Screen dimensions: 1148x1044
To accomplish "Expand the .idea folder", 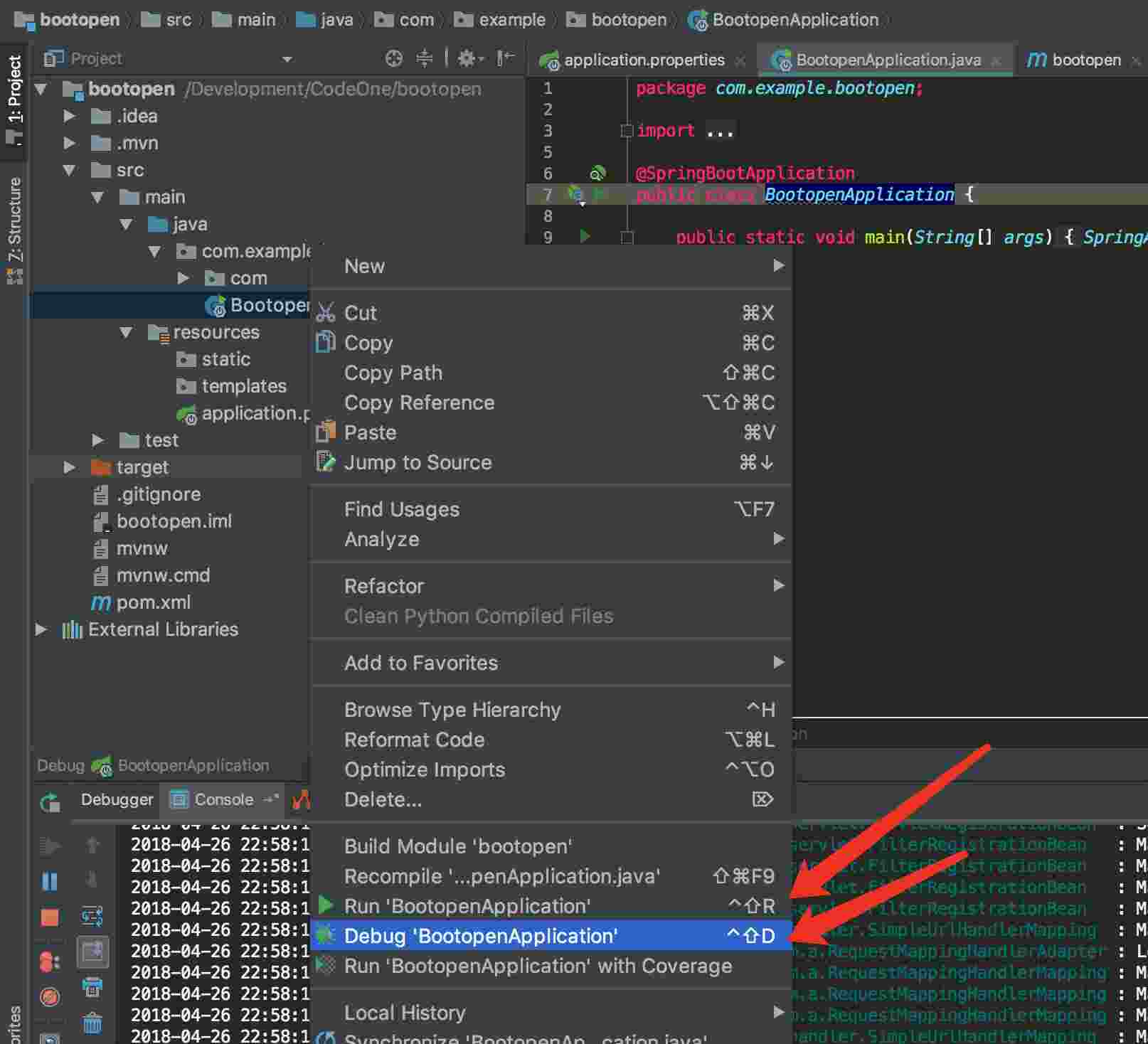I will tap(69, 116).
